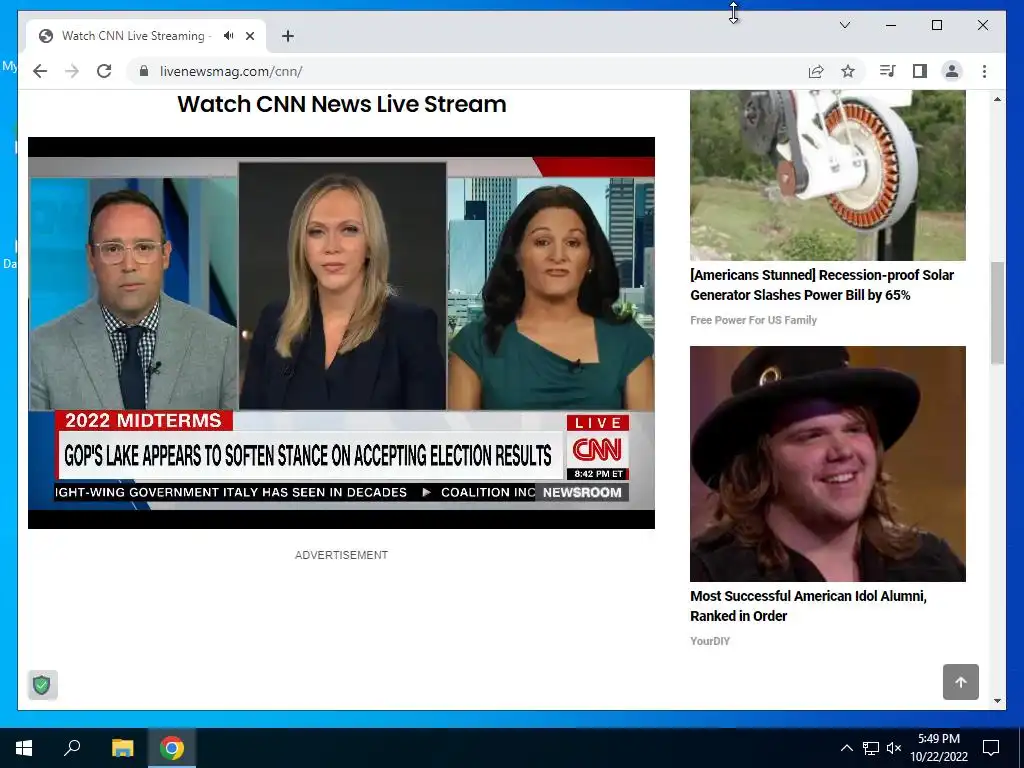Click the Free Power For US Family source
This screenshot has width=1024, height=768.
point(754,320)
